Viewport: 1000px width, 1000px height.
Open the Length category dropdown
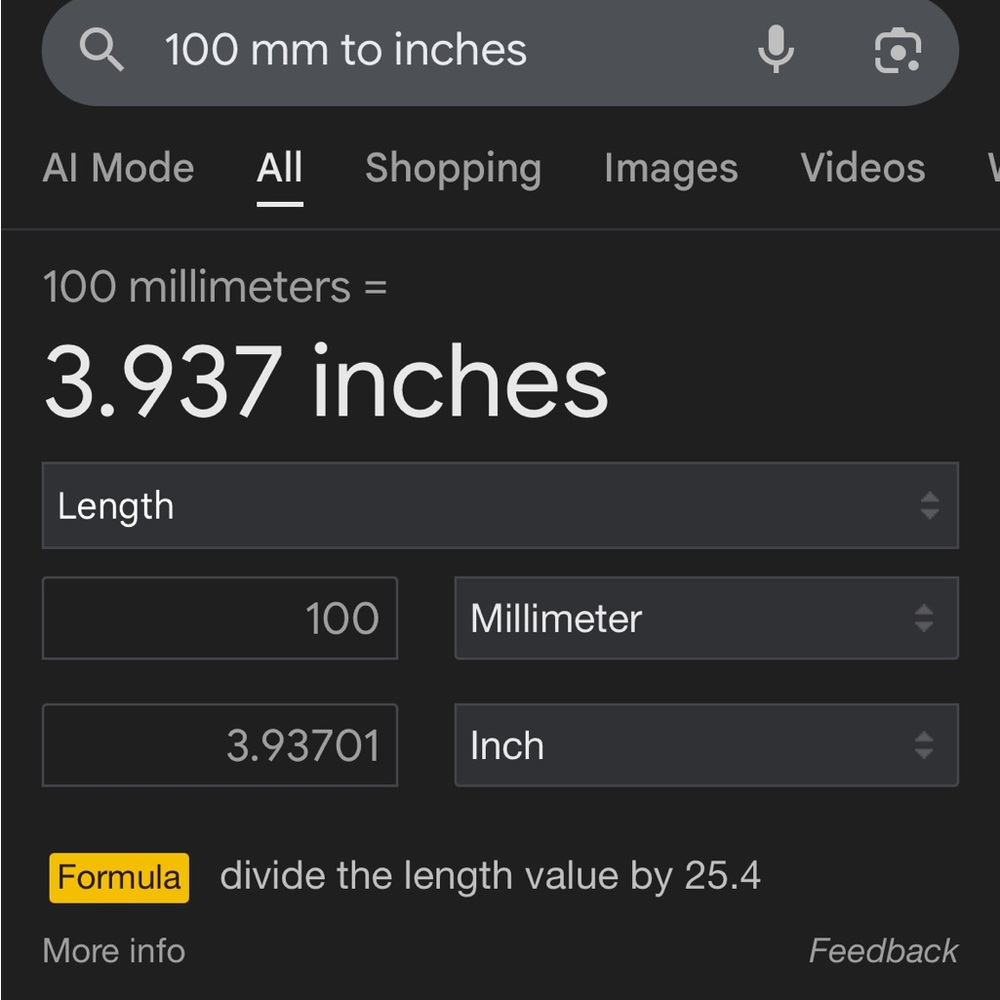500,505
